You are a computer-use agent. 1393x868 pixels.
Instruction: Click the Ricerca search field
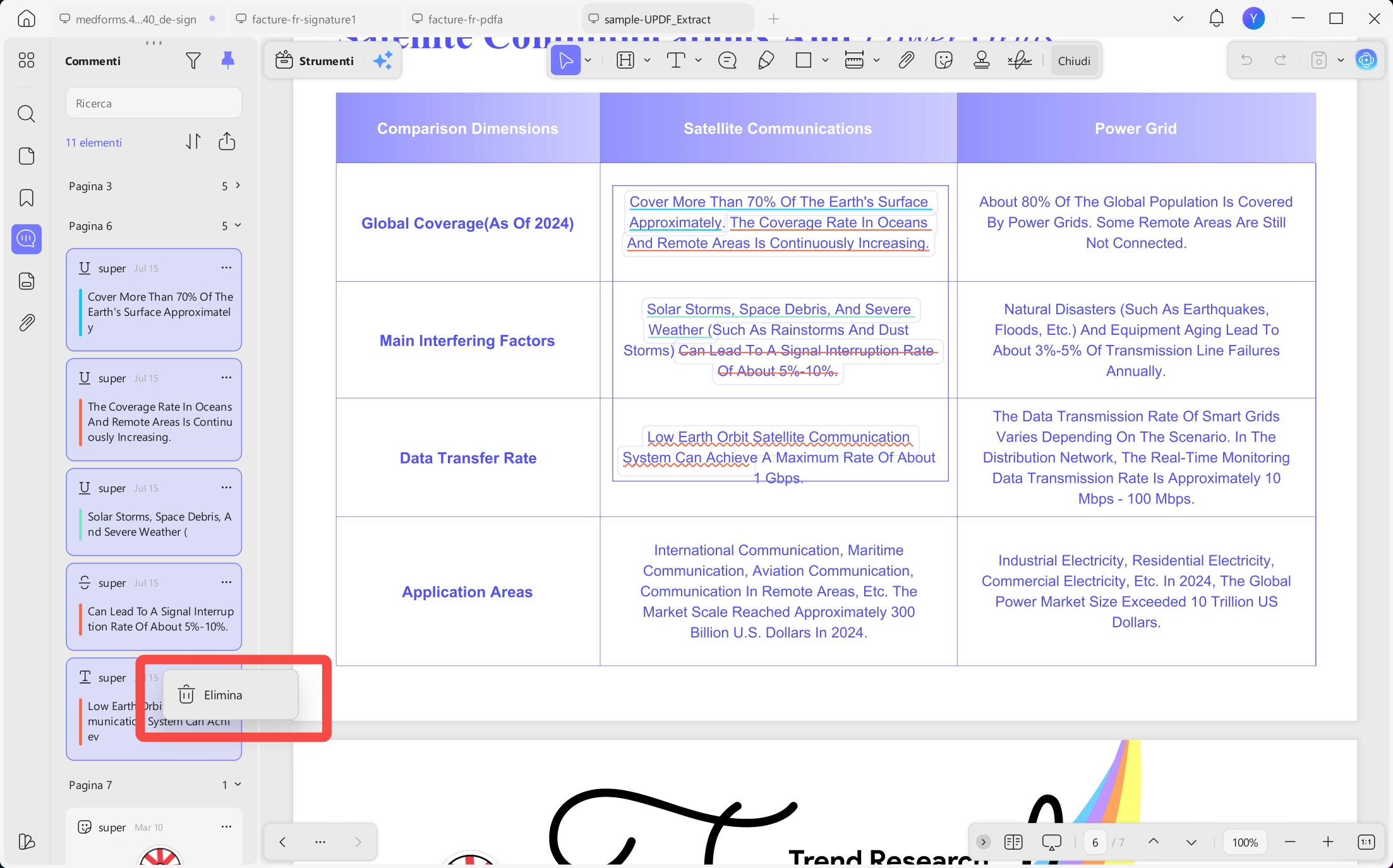154,103
